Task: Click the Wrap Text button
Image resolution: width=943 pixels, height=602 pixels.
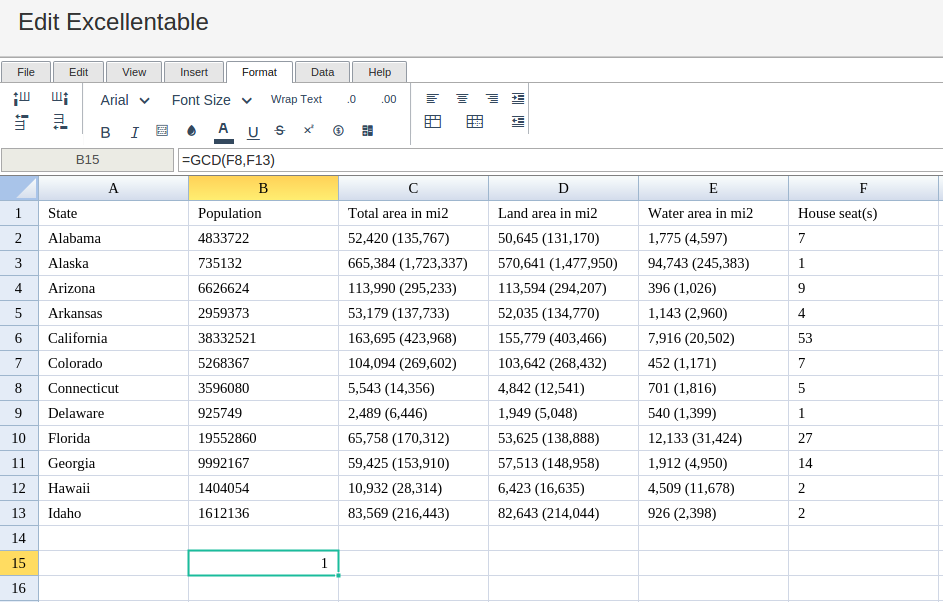Action: (296, 99)
